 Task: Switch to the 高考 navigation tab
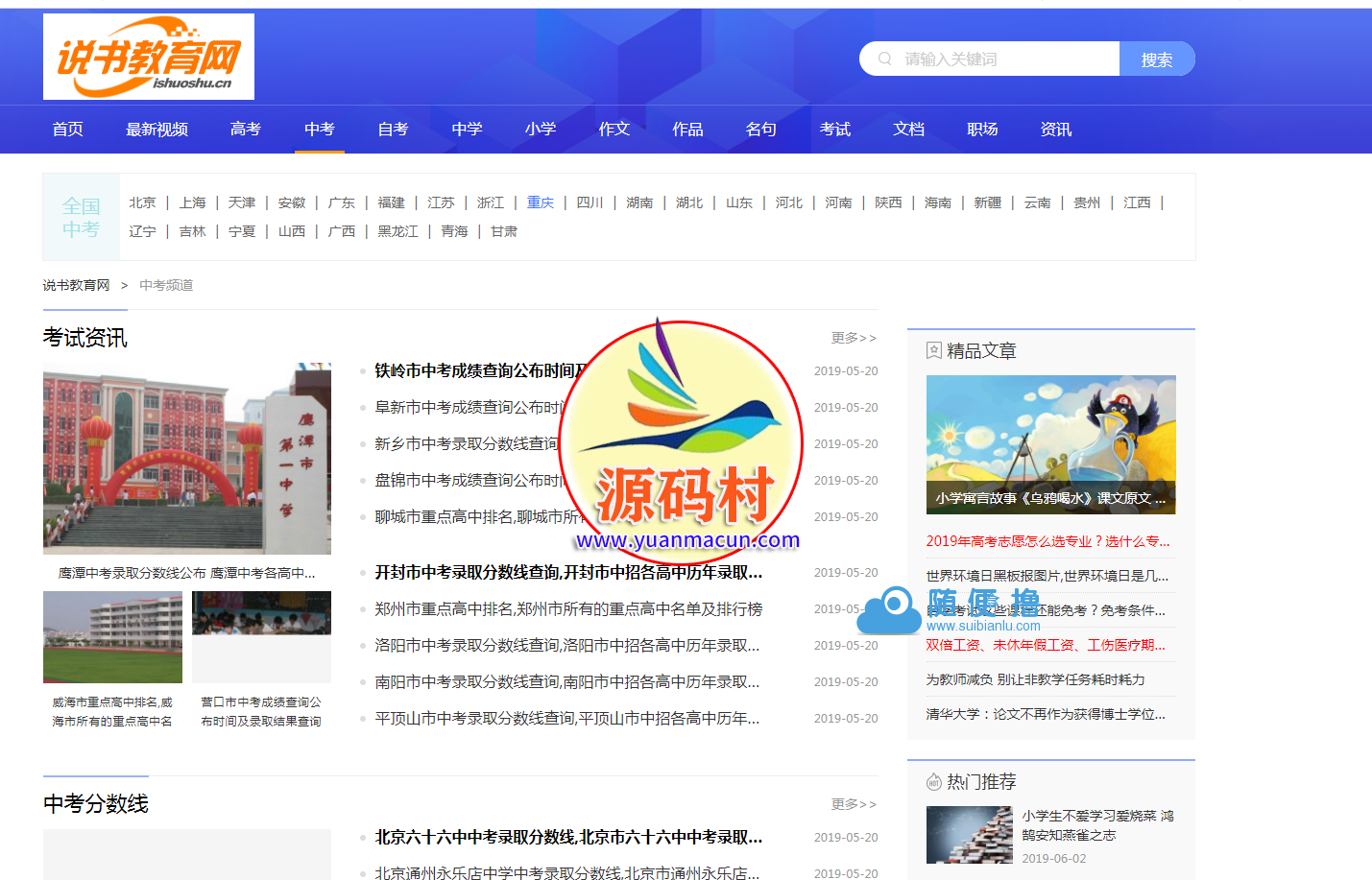(246, 130)
